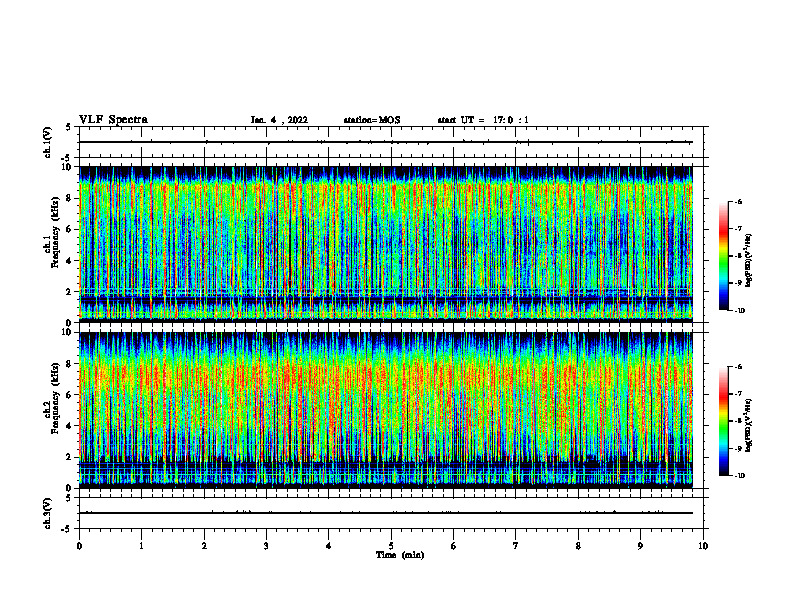Click the ch.1 color bar "log(PSD)" unit label
792x612 pixels.
coord(749,261)
